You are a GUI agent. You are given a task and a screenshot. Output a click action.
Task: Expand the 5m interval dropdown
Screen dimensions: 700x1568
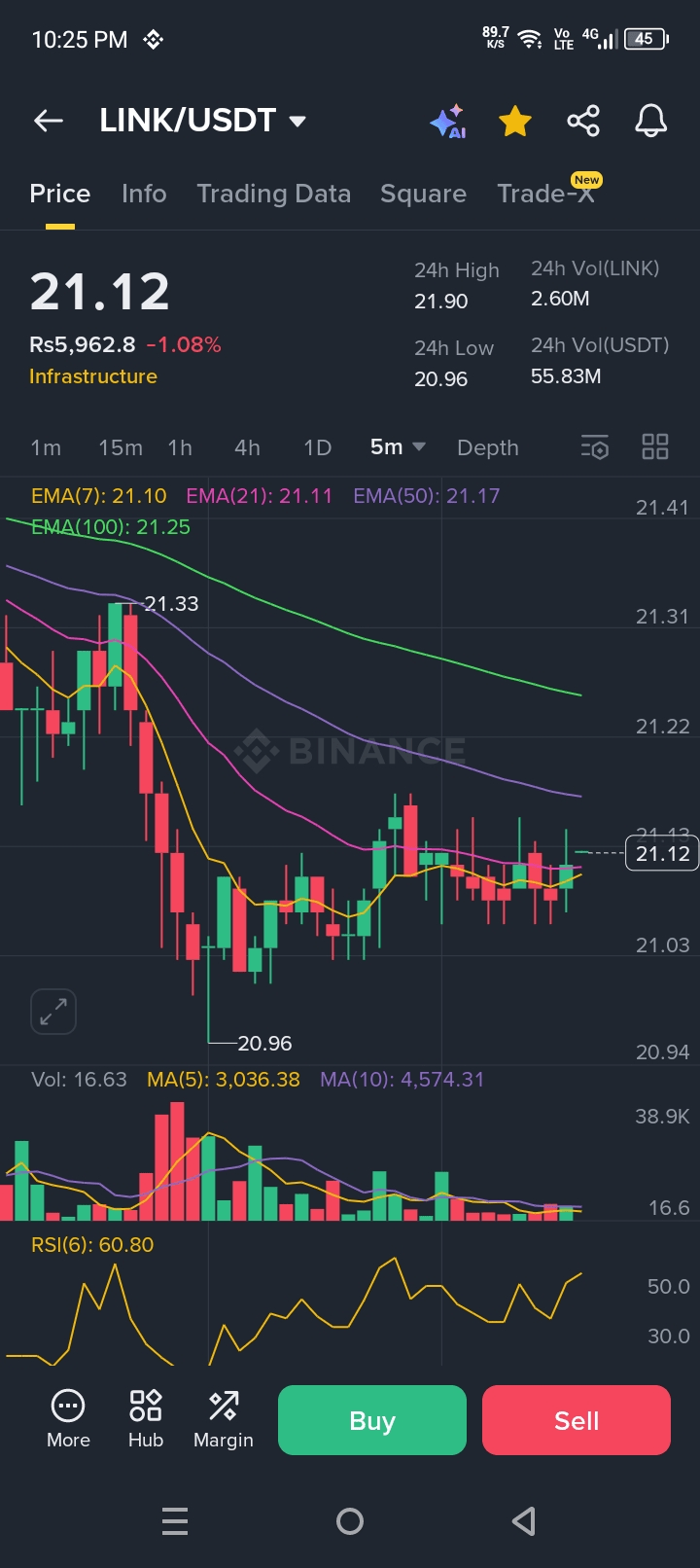(x=398, y=446)
